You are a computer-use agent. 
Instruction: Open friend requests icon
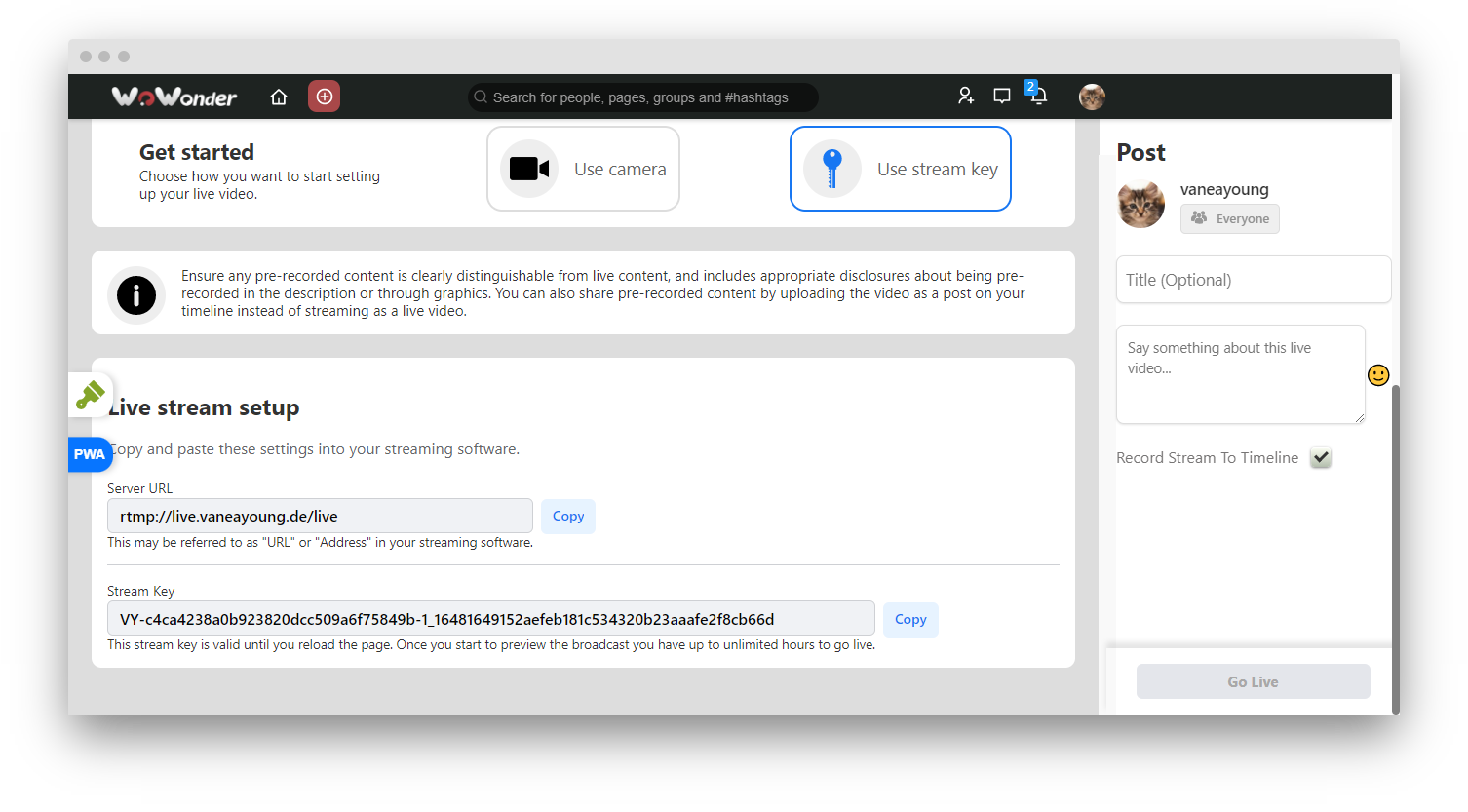pyautogui.click(x=965, y=96)
